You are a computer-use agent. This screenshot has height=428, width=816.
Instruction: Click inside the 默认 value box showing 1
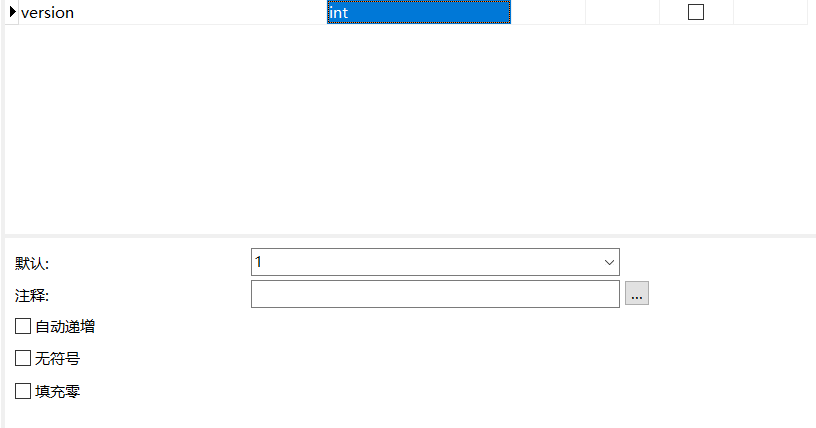pos(424,262)
